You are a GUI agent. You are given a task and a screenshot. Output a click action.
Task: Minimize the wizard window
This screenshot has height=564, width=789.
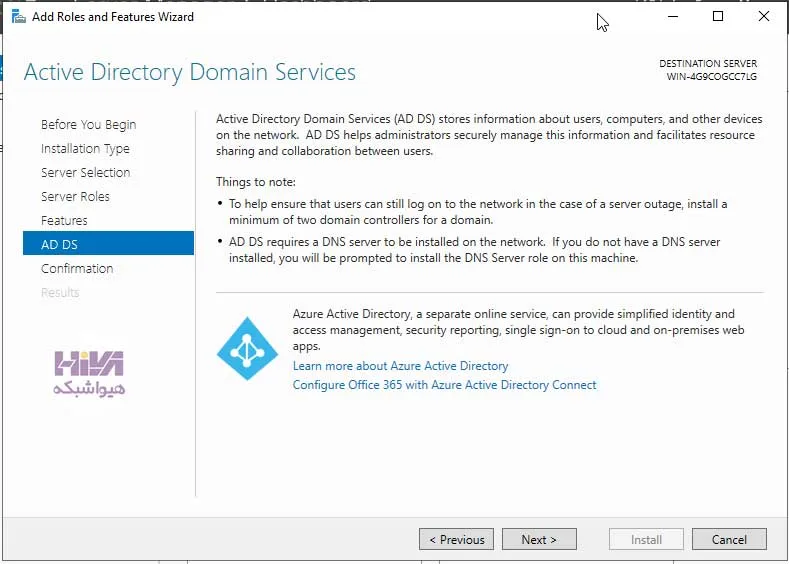pos(673,17)
